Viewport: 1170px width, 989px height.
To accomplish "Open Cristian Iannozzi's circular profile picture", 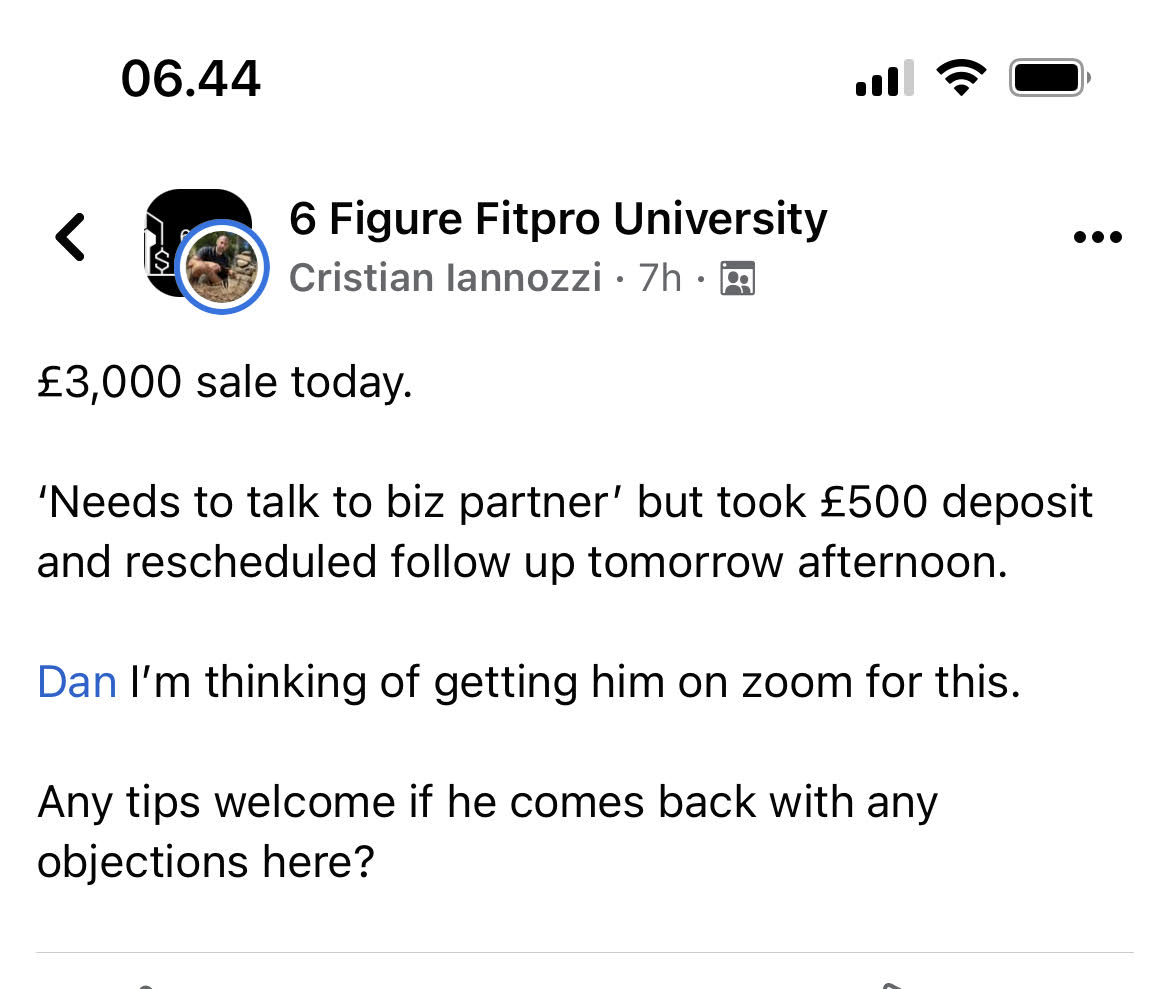I will click(x=222, y=267).
